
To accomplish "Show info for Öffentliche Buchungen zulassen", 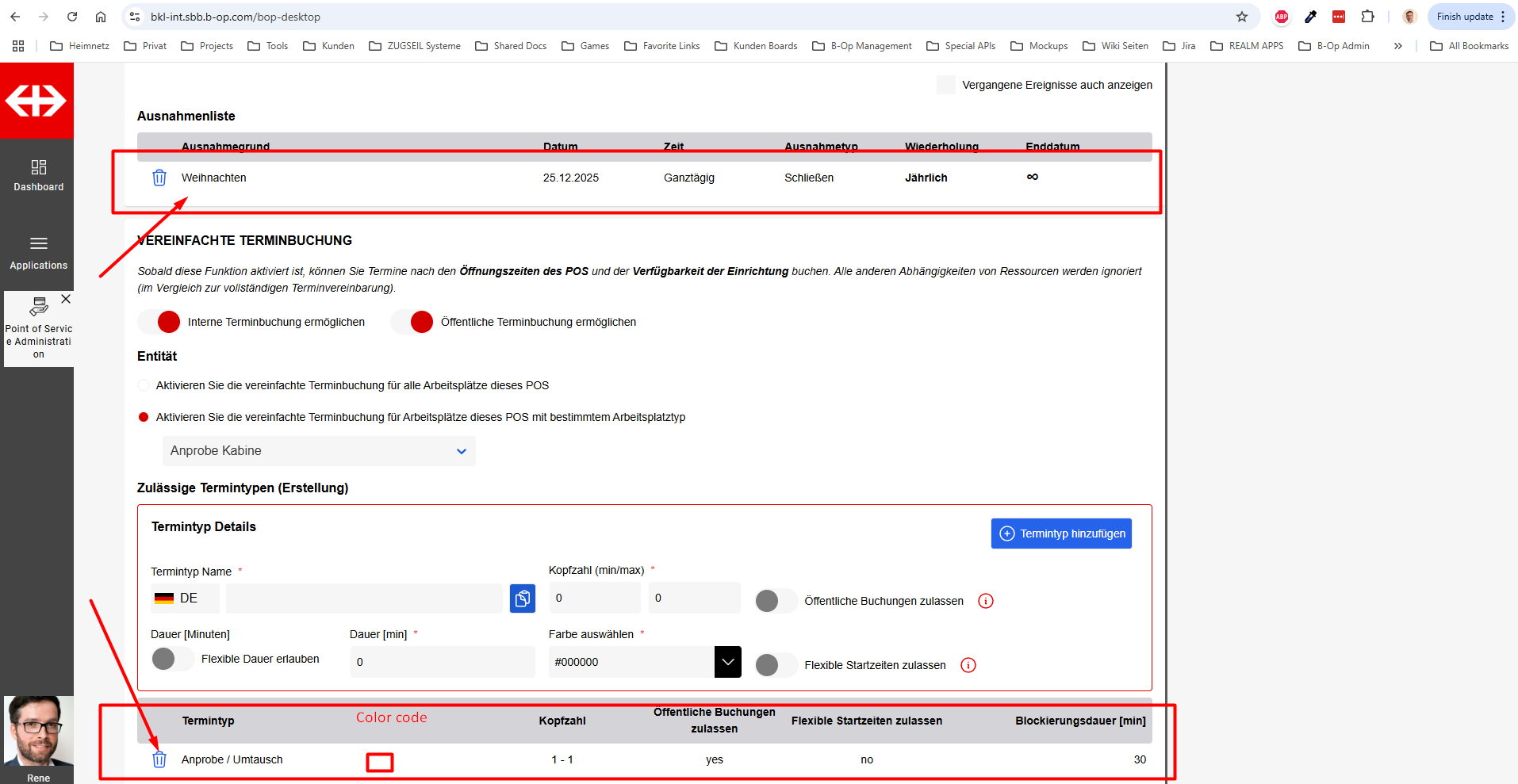I will (x=986, y=601).
